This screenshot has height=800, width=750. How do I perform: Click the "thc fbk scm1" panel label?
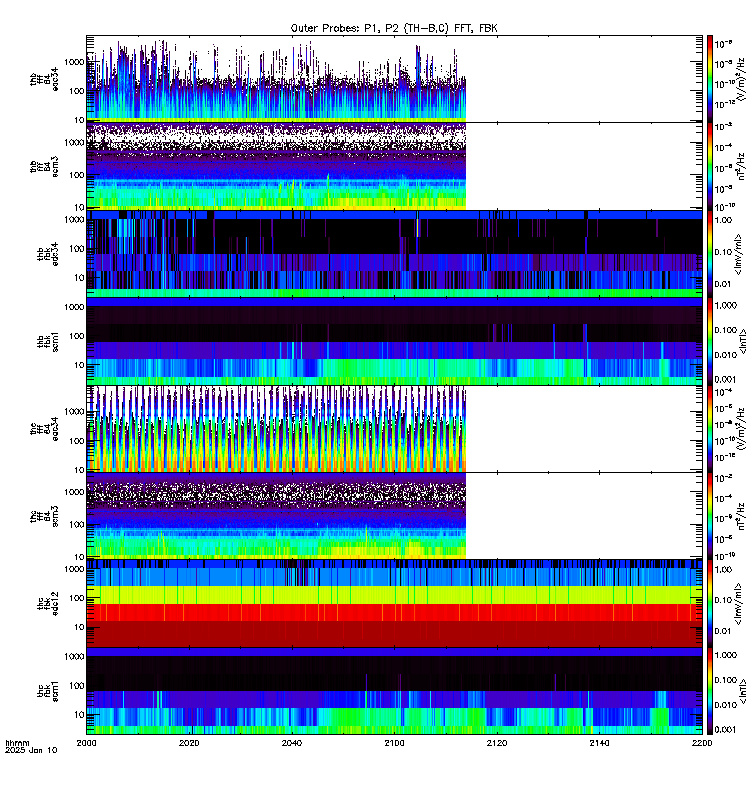point(47,691)
